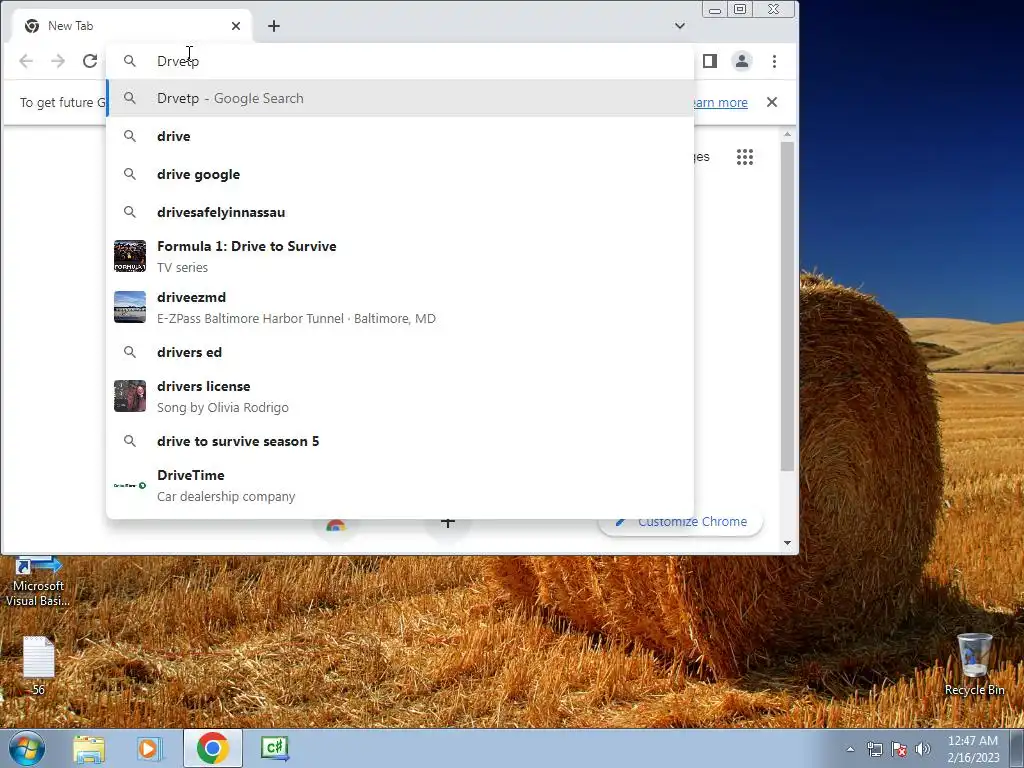1024x768 pixels.
Task: Close the New Tab tab
Action: tap(236, 26)
